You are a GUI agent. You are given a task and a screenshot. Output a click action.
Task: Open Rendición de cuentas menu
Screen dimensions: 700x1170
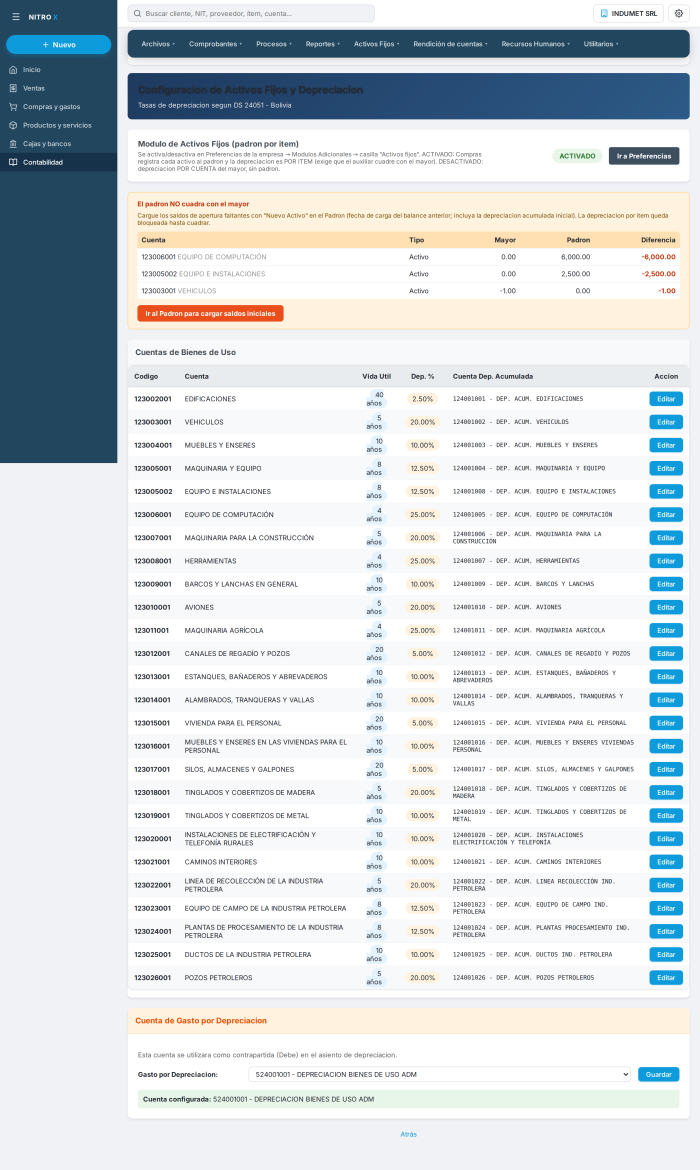coord(450,44)
